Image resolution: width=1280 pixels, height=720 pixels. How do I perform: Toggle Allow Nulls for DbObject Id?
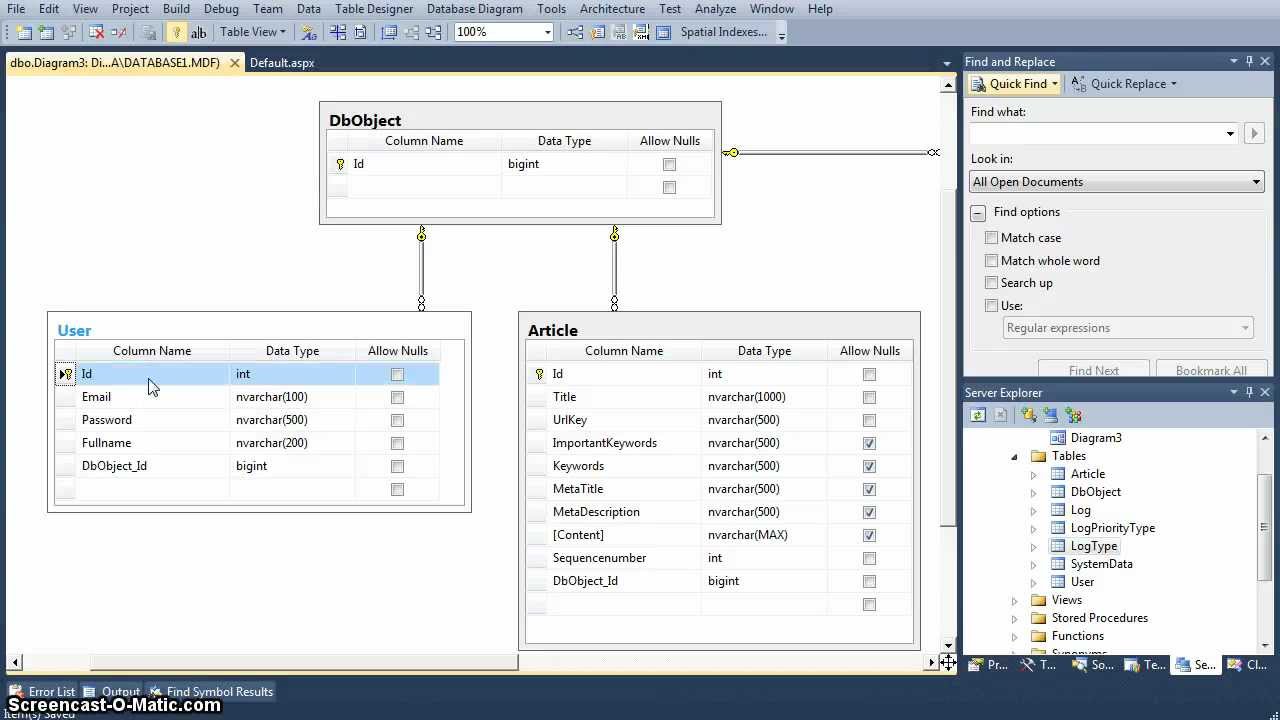[669, 164]
